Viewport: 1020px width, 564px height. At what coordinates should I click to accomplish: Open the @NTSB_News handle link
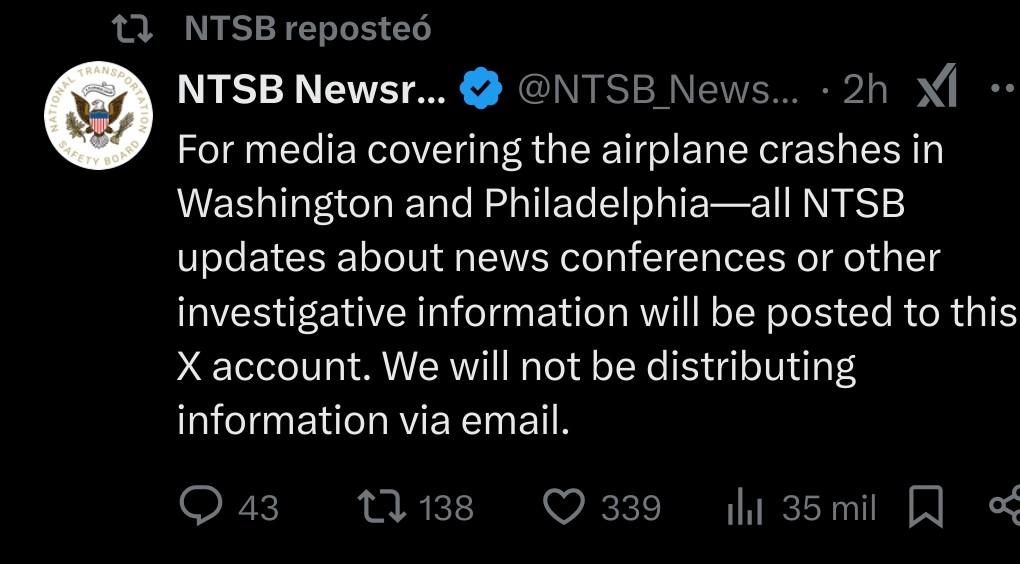(658, 90)
